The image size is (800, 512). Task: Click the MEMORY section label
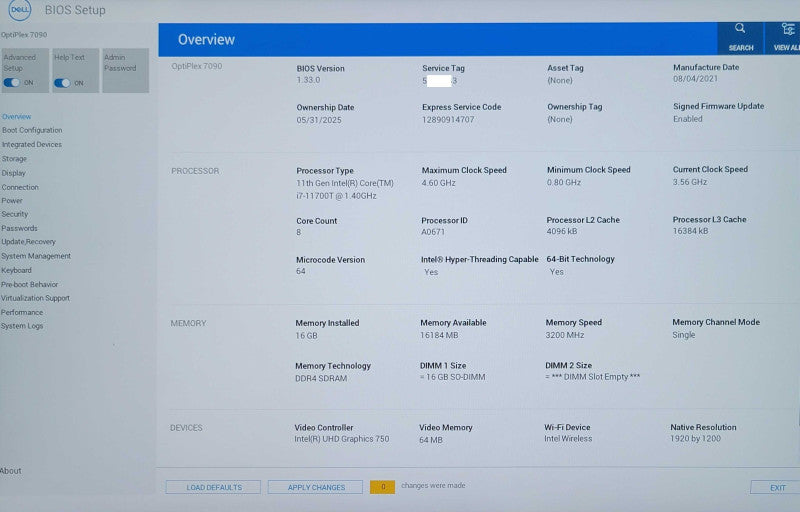[x=188, y=323]
